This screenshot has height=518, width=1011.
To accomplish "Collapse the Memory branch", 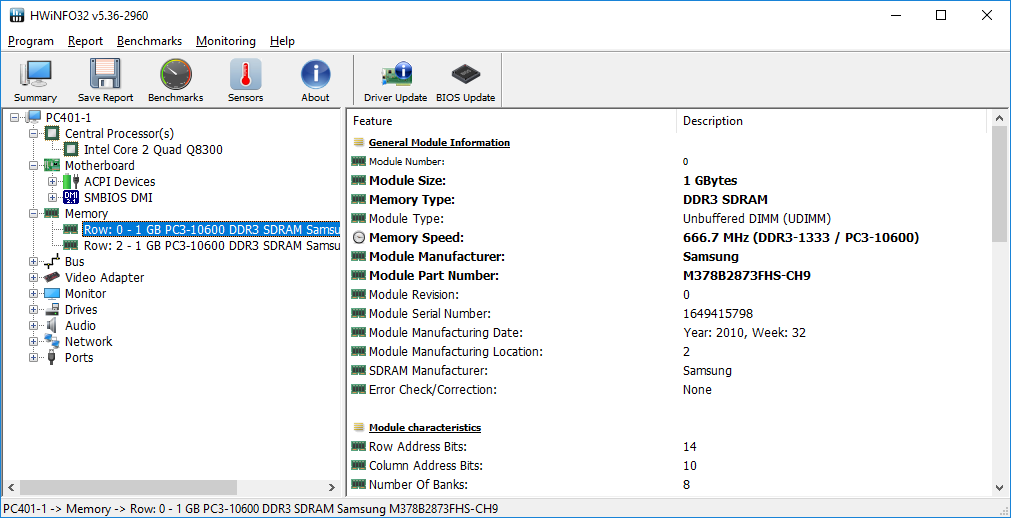I will pos(34,214).
